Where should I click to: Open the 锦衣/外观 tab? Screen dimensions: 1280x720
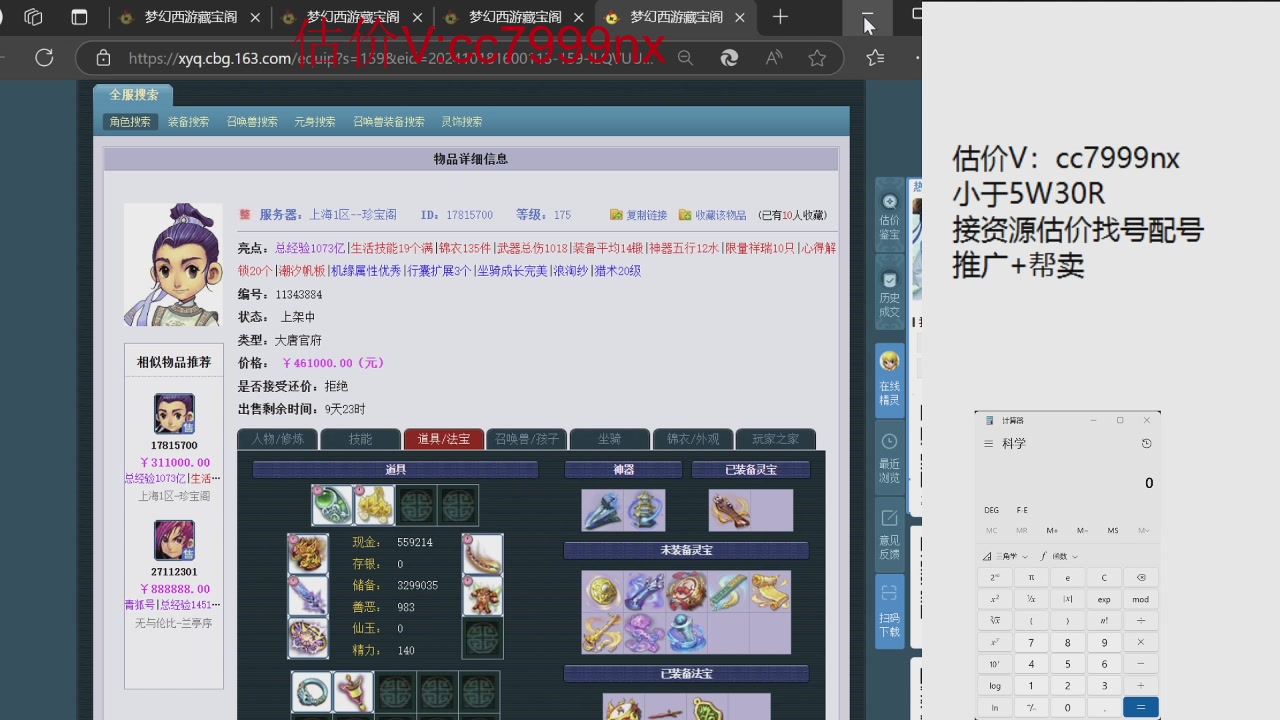pyautogui.click(x=693, y=439)
